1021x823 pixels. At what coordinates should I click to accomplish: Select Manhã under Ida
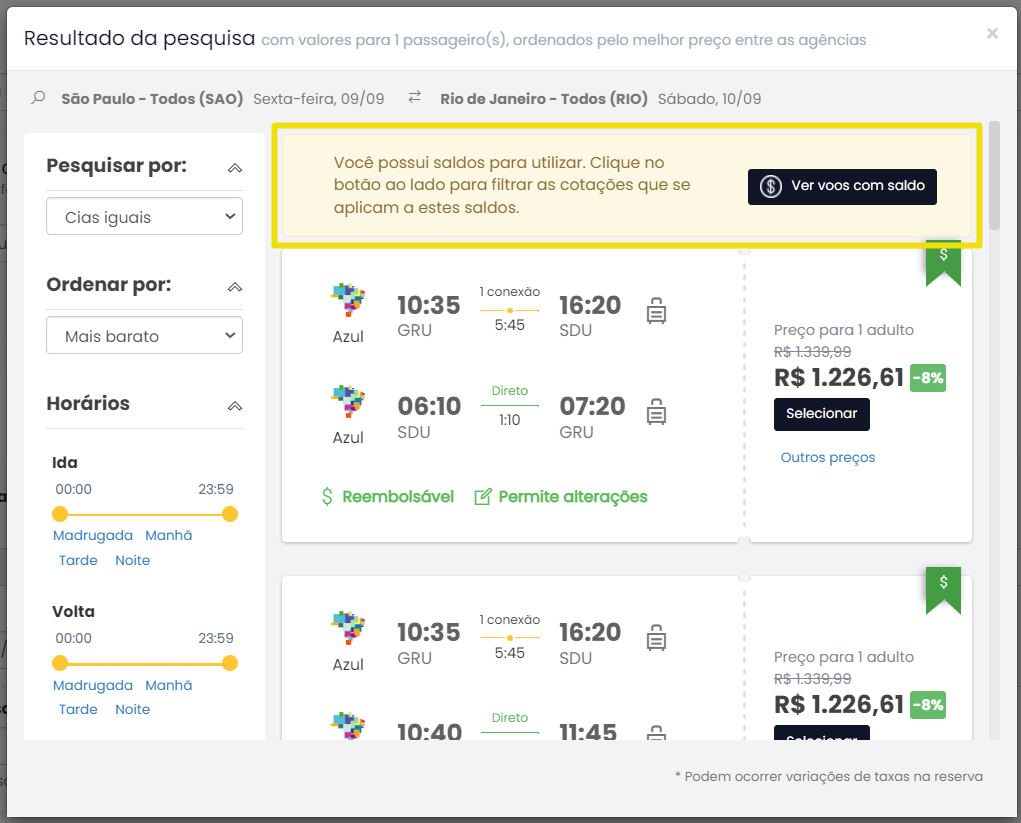pos(169,535)
